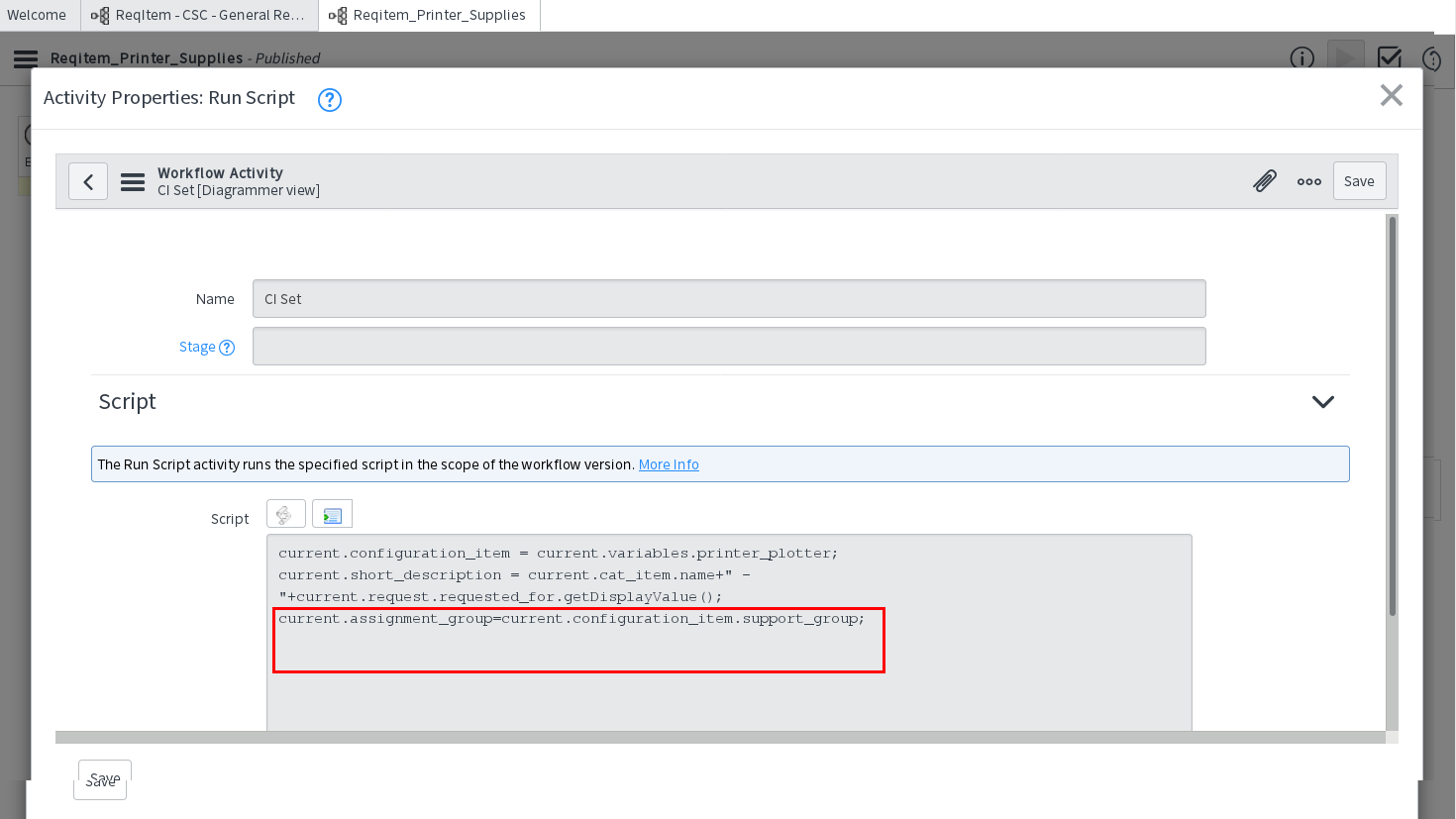1456x819 pixels.
Task: Open the Stage field help icon
Action: click(x=227, y=348)
